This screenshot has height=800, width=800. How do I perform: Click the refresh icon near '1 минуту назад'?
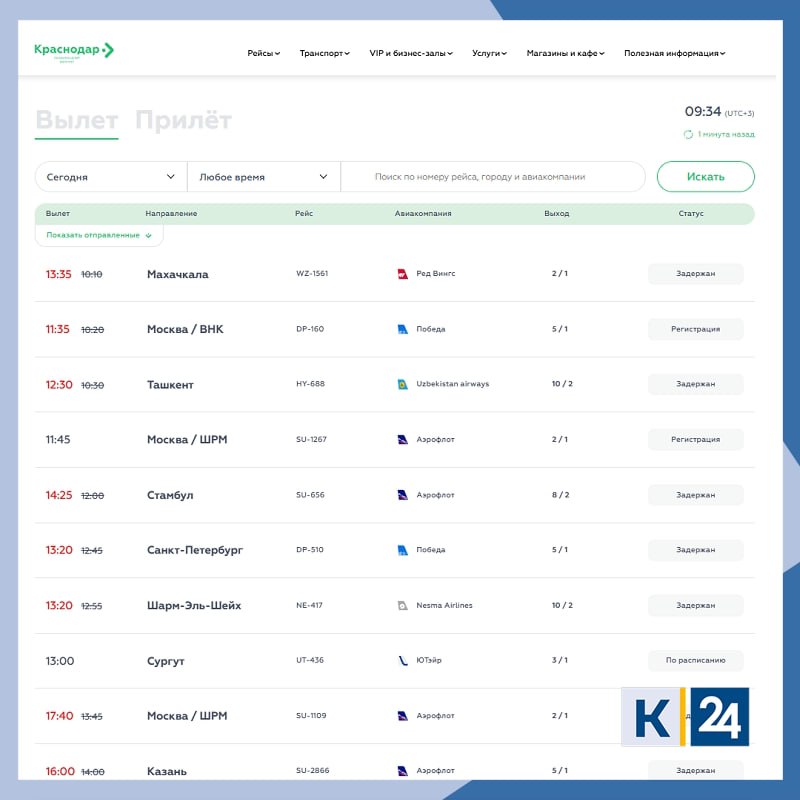point(688,134)
